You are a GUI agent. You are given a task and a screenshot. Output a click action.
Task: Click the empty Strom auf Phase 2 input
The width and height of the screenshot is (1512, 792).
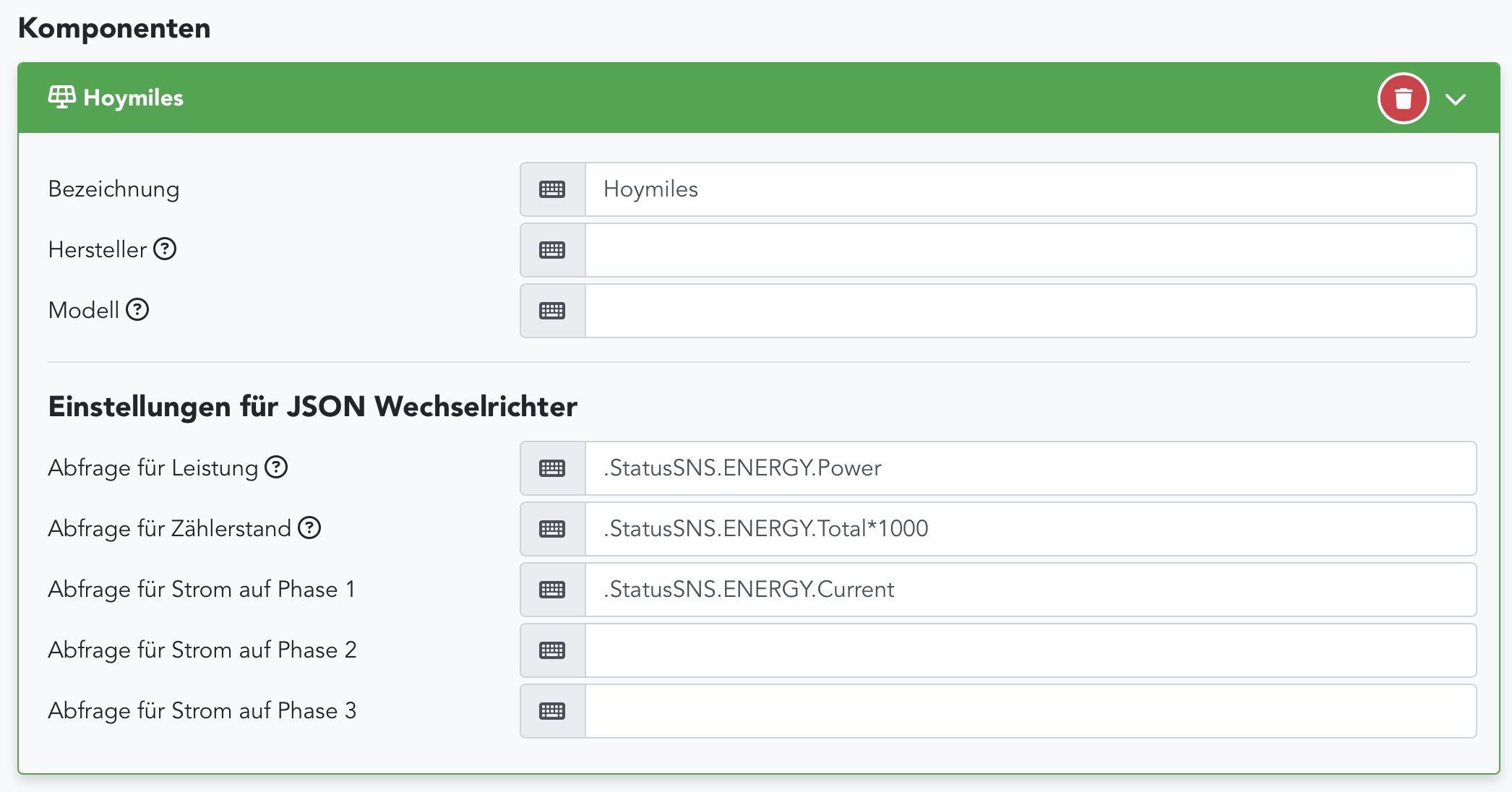(1029, 650)
